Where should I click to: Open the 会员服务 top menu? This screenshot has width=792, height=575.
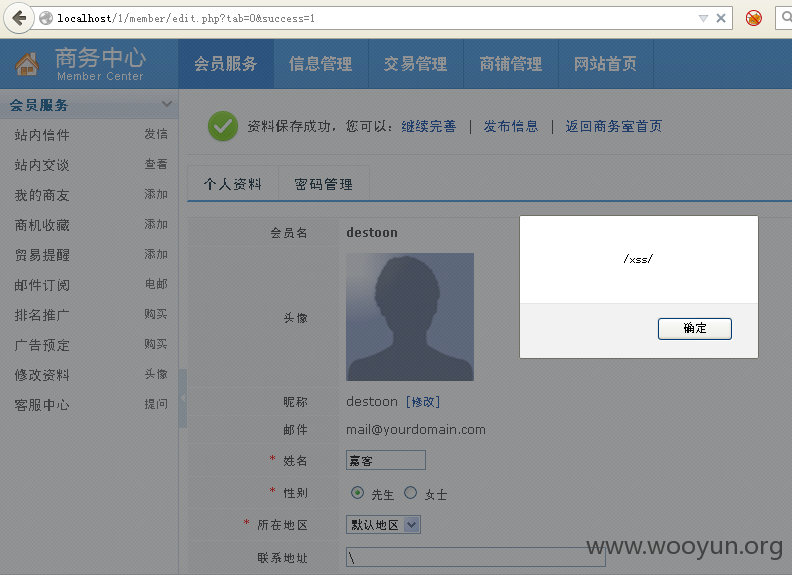tap(226, 64)
